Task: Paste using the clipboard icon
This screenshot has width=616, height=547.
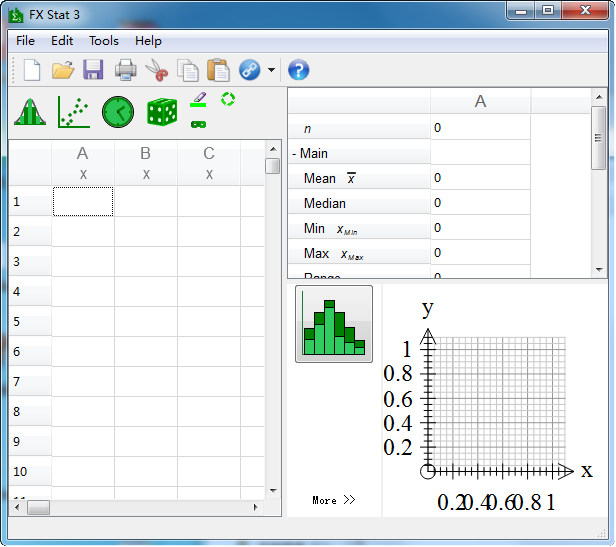Action: 218,70
